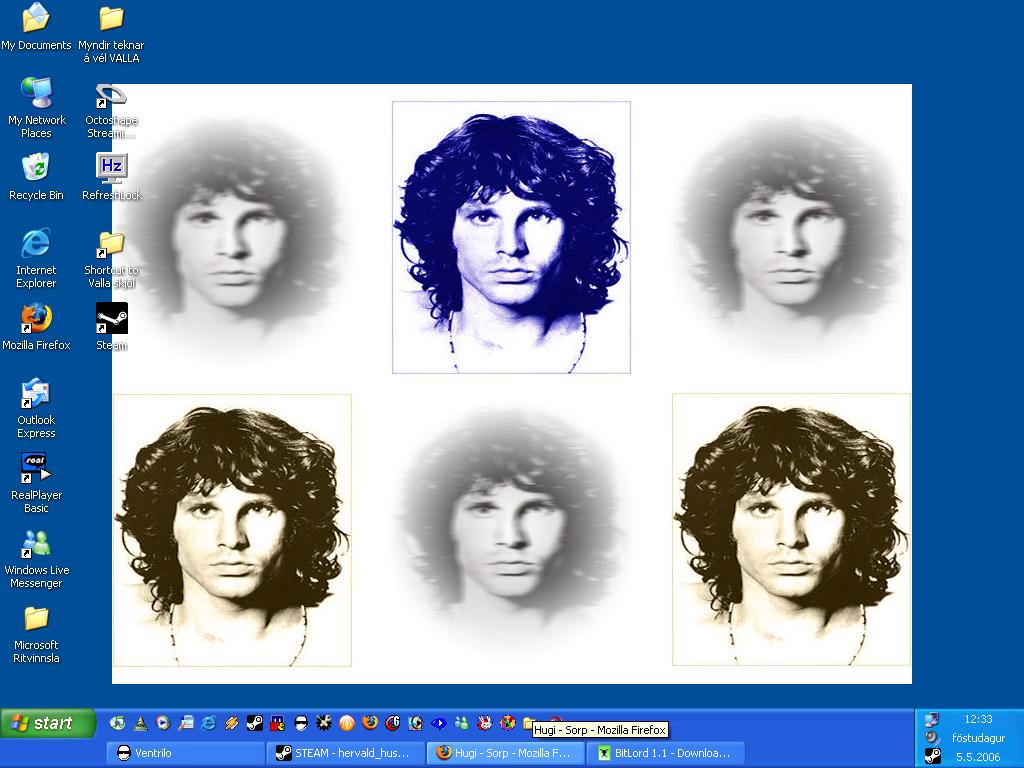This screenshot has height=768, width=1024.
Task: Click the blue eye quick launch icon
Action: tap(439, 723)
